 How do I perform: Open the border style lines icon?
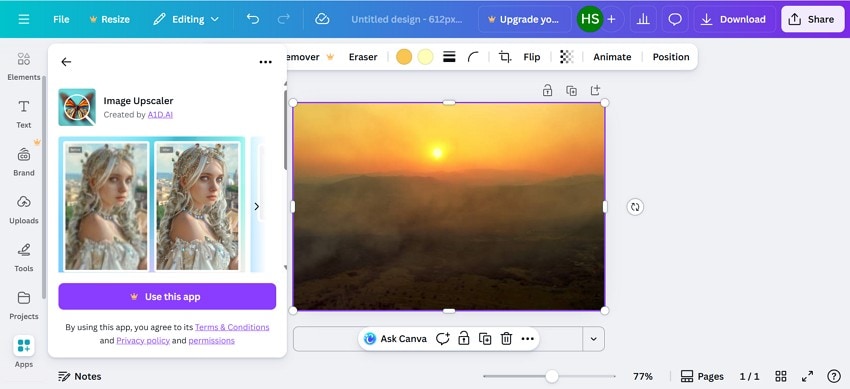point(449,57)
